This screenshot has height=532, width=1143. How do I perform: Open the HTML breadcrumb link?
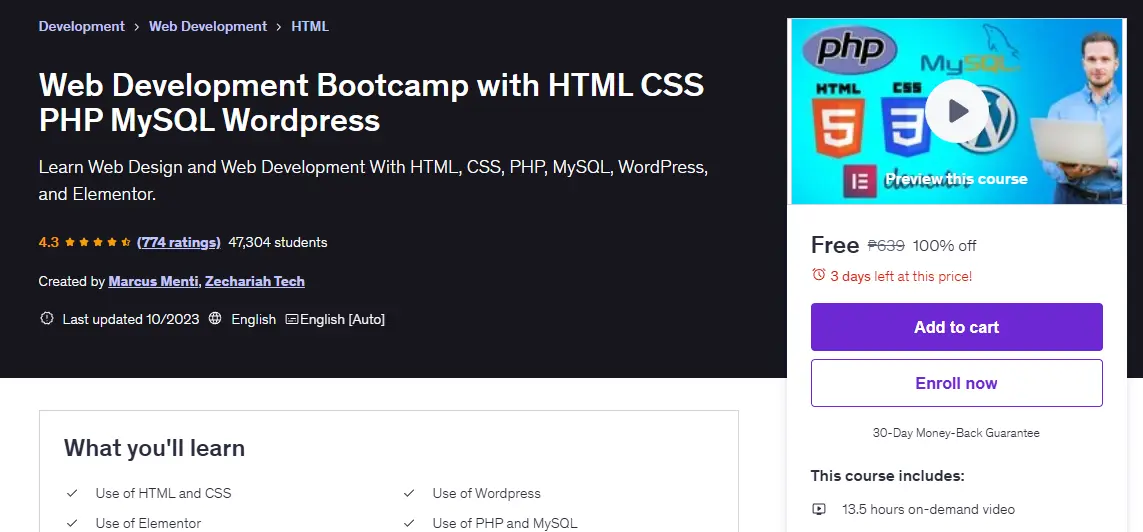click(310, 26)
